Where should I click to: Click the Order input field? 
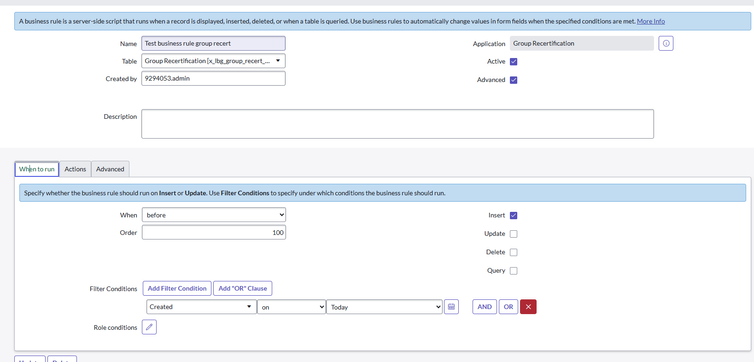click(214, 233)
